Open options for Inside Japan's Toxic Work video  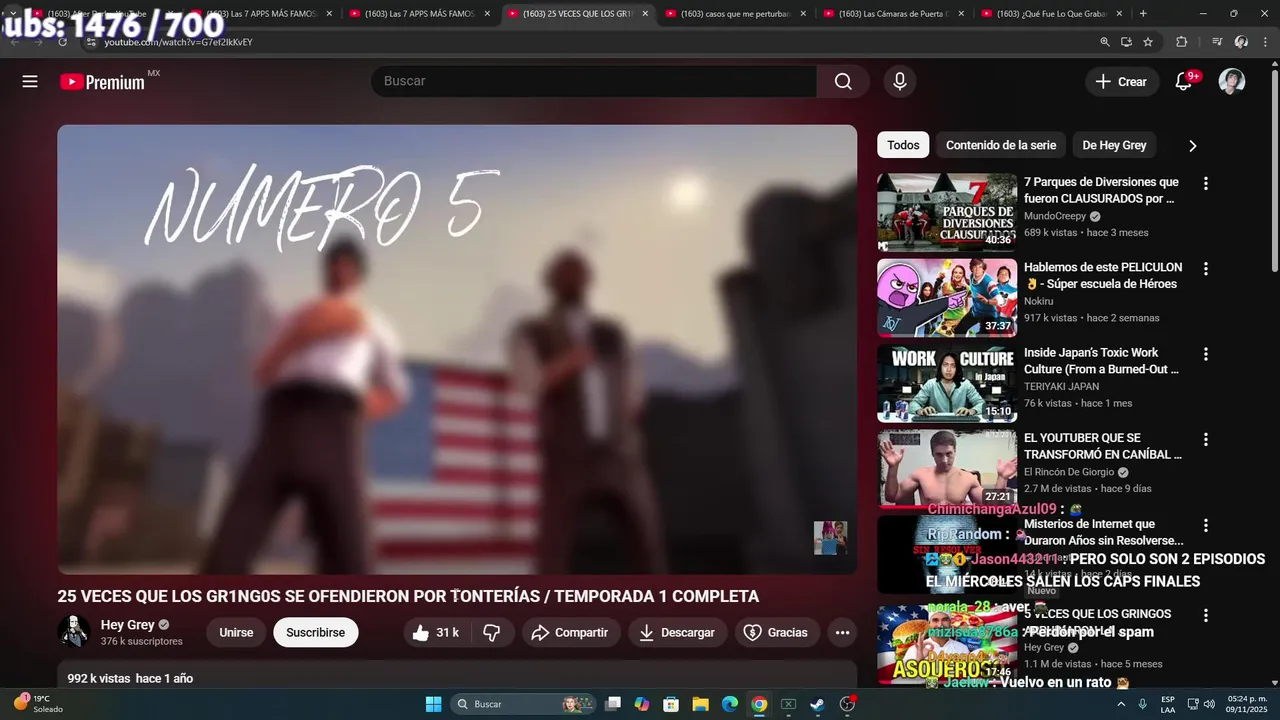(x=1205, y=354)
